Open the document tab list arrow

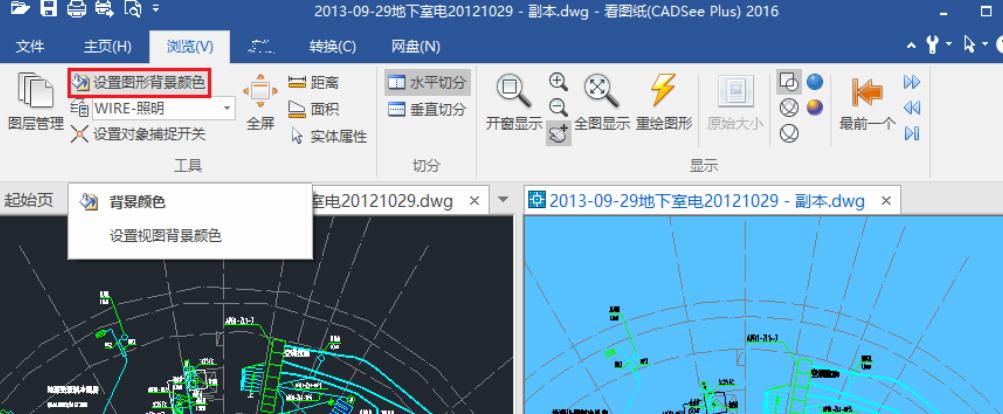(503, 200)
